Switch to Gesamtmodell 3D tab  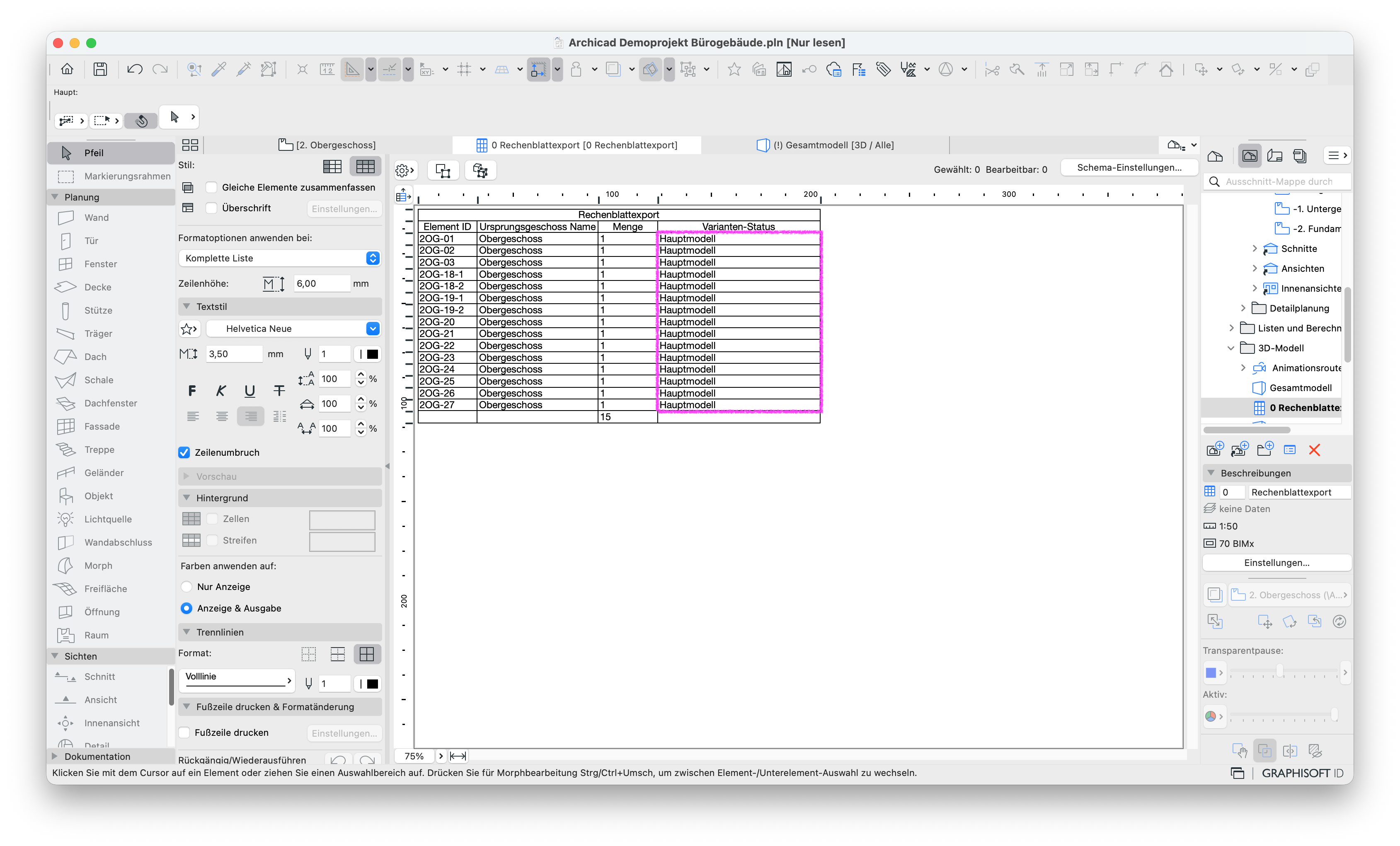(x=825, y=145)
